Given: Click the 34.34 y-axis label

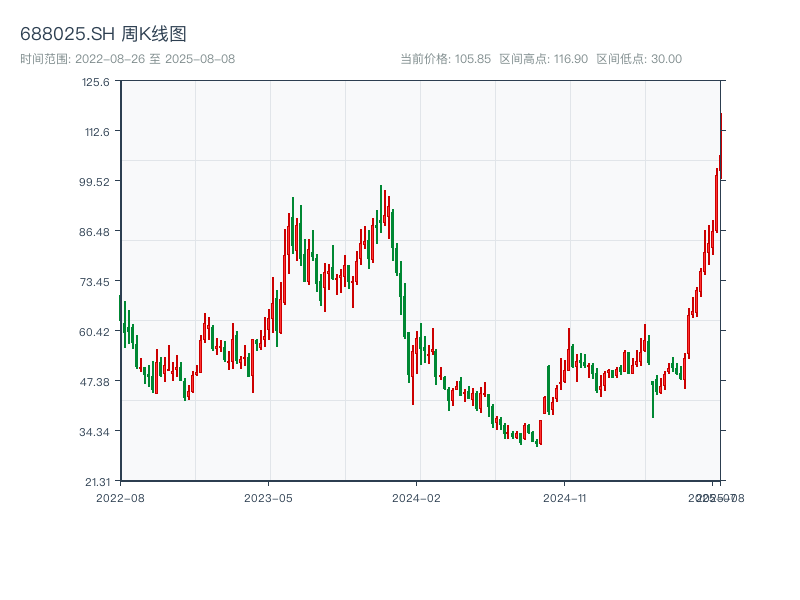Looking at the screenshot, I should [94, 432].
